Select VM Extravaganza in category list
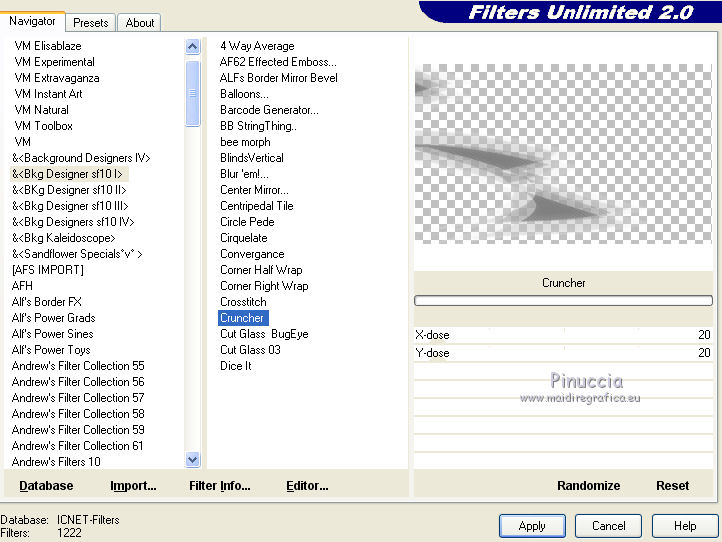 point(57,78)
